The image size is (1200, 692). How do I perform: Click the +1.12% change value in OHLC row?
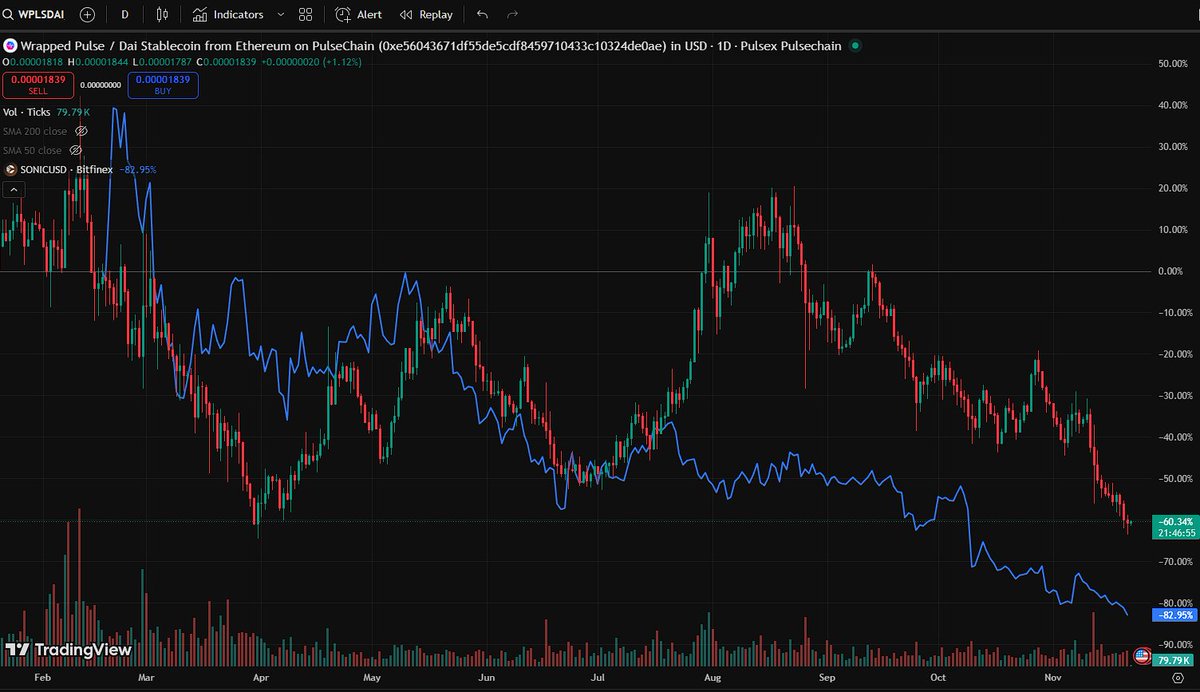(x=342, y=62)
